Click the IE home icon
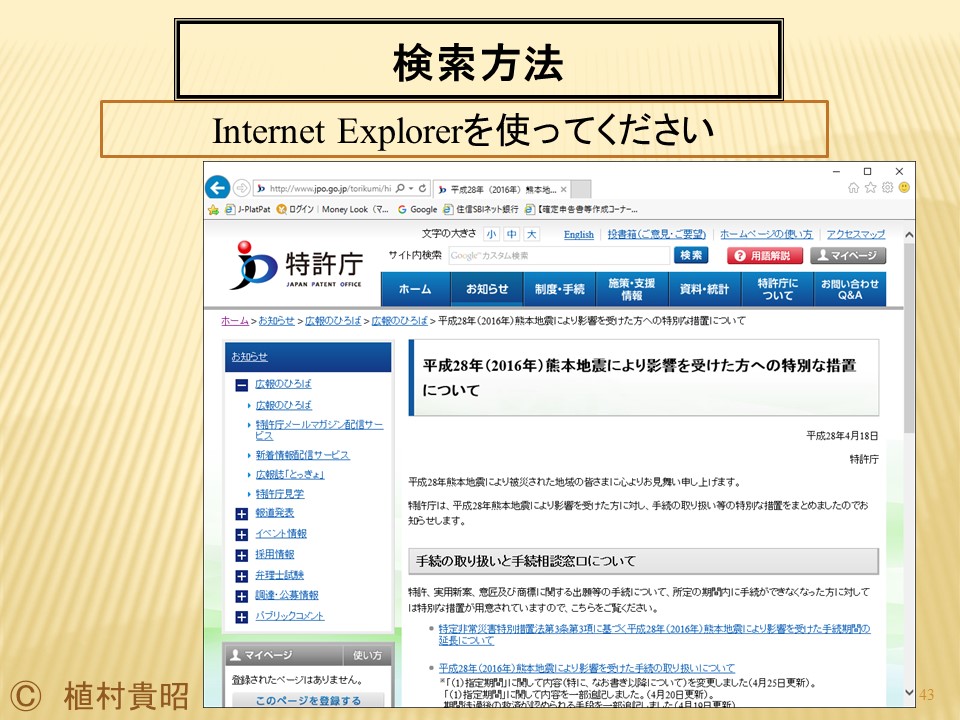The height and width of the screenshot is (720, 960). coord(853,187)
